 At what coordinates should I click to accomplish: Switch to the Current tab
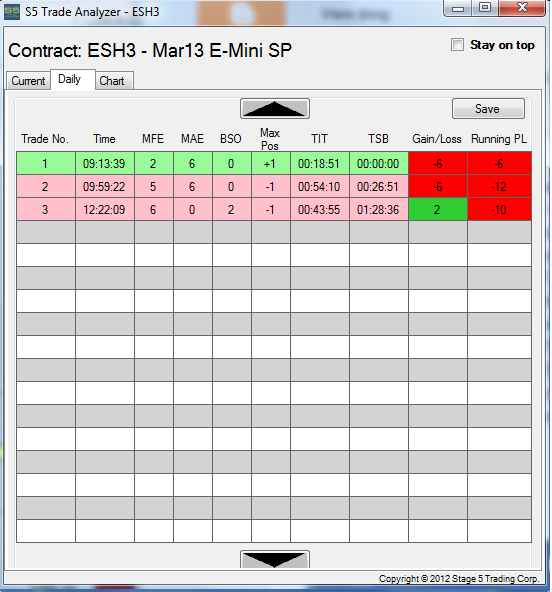28,80
